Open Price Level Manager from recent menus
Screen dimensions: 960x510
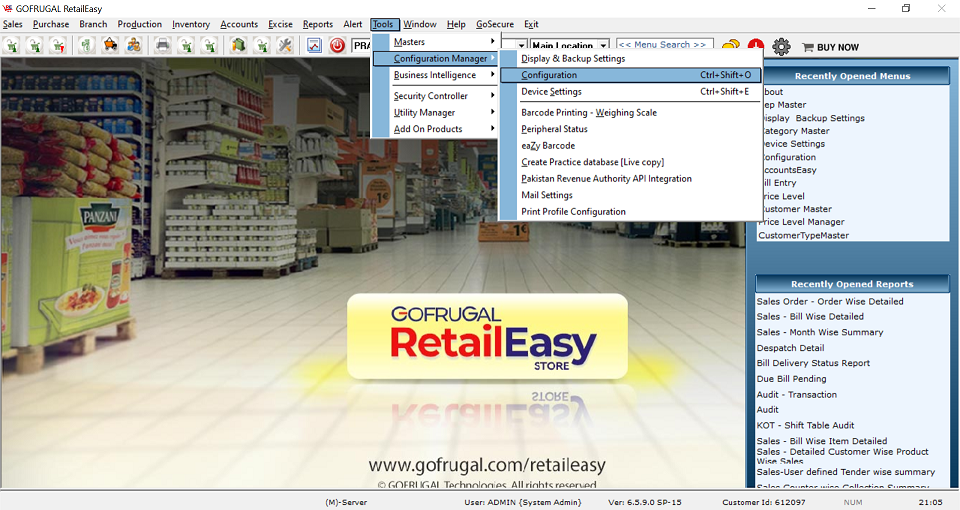(x=802, y=222)
